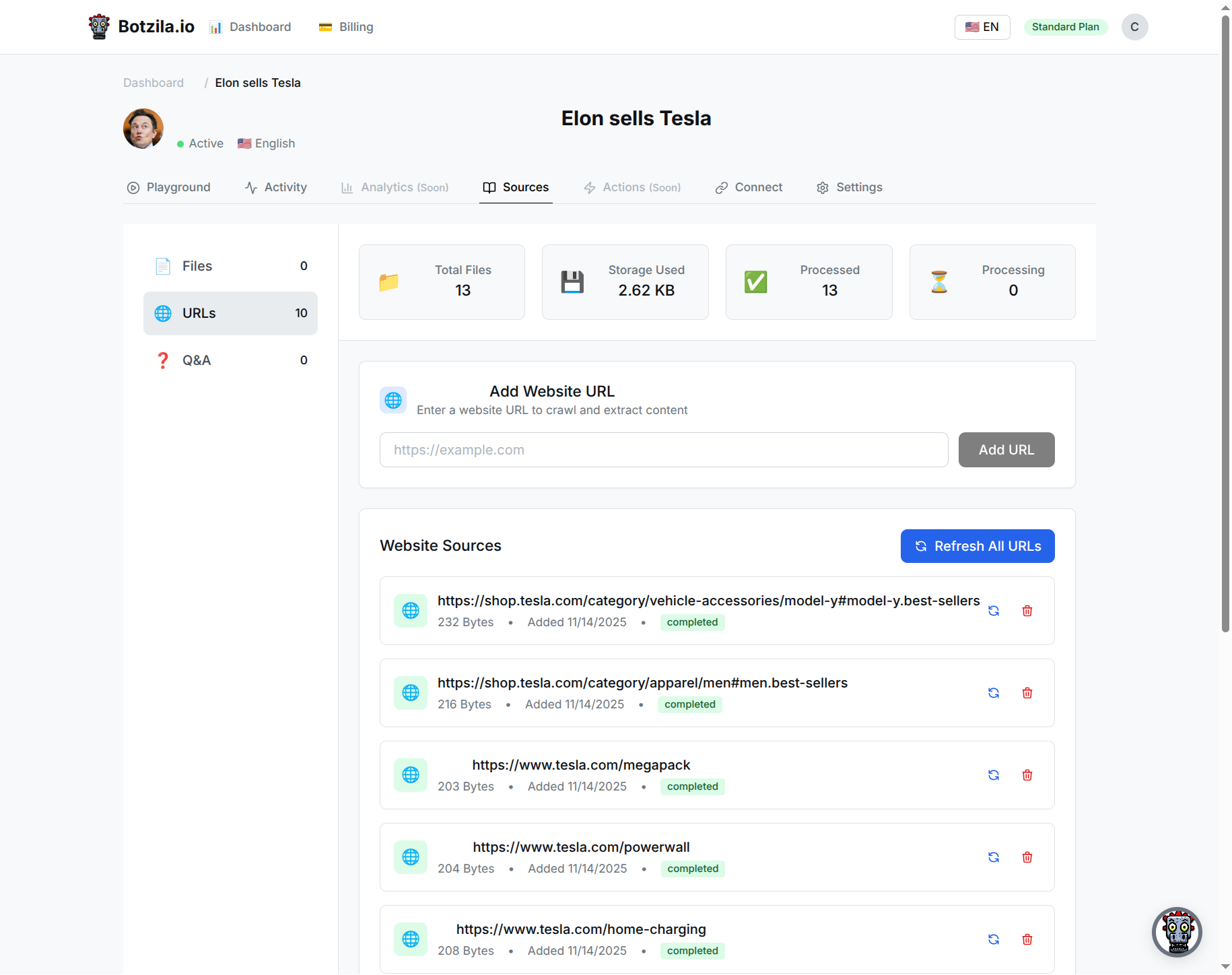The image size is (1232, 975).
Task: Click the globe icon beside powerwall URL
Action: point(411,857)
